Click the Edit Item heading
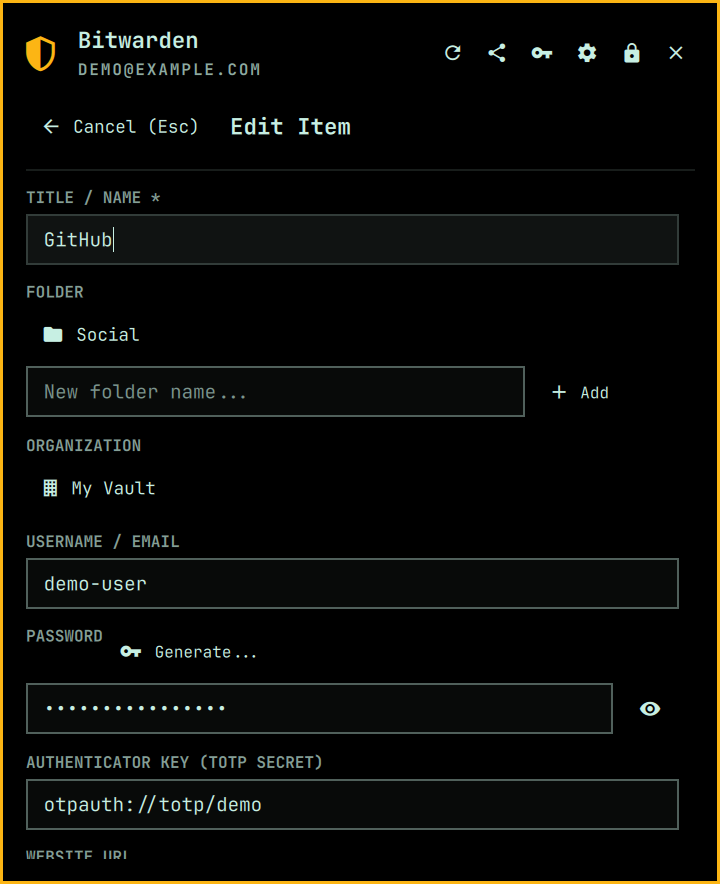The height and width of the screenshot is (884, 720). coord(291,127)
